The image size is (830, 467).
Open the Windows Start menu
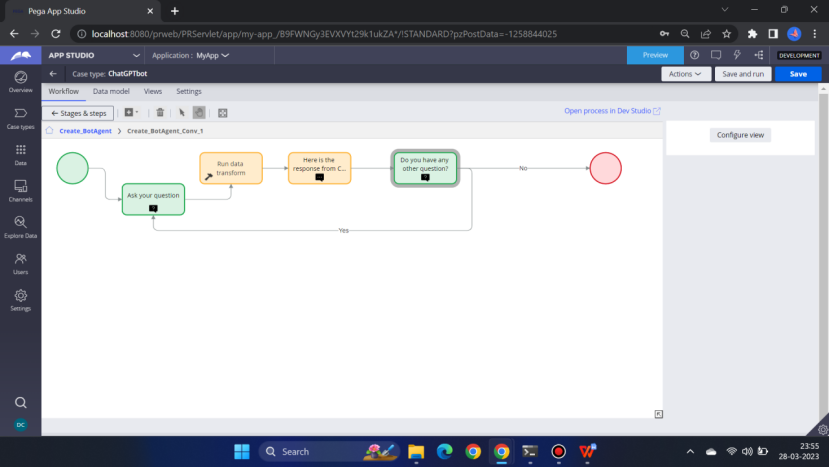[242, 452]
